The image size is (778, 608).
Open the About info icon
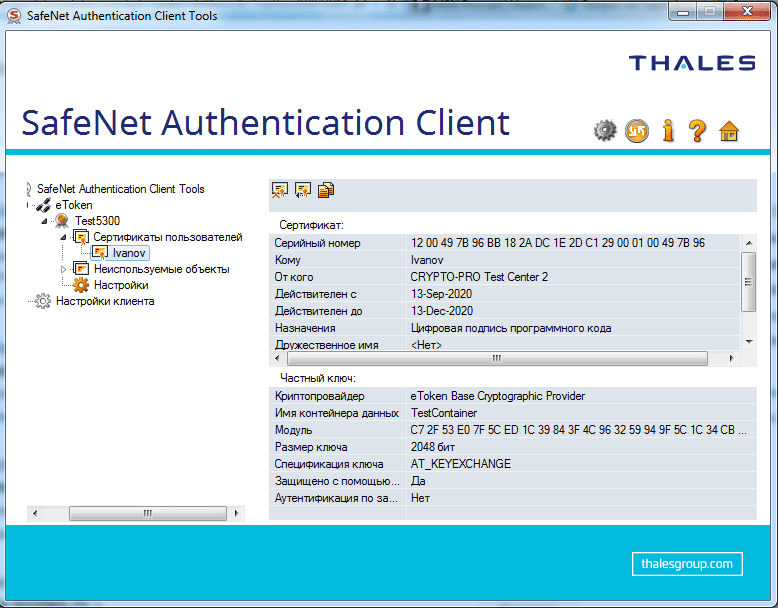pos(668,131)
